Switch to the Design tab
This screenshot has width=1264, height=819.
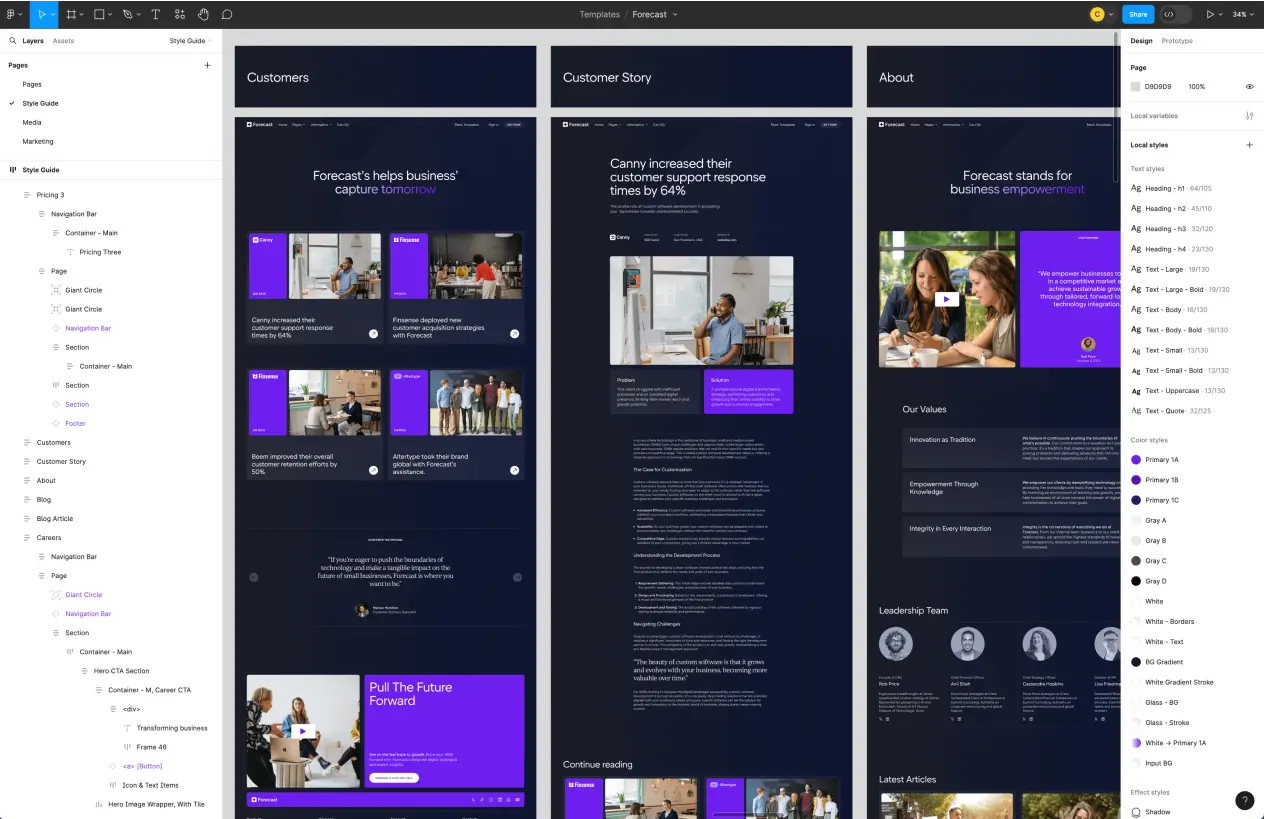point(1141,41)
